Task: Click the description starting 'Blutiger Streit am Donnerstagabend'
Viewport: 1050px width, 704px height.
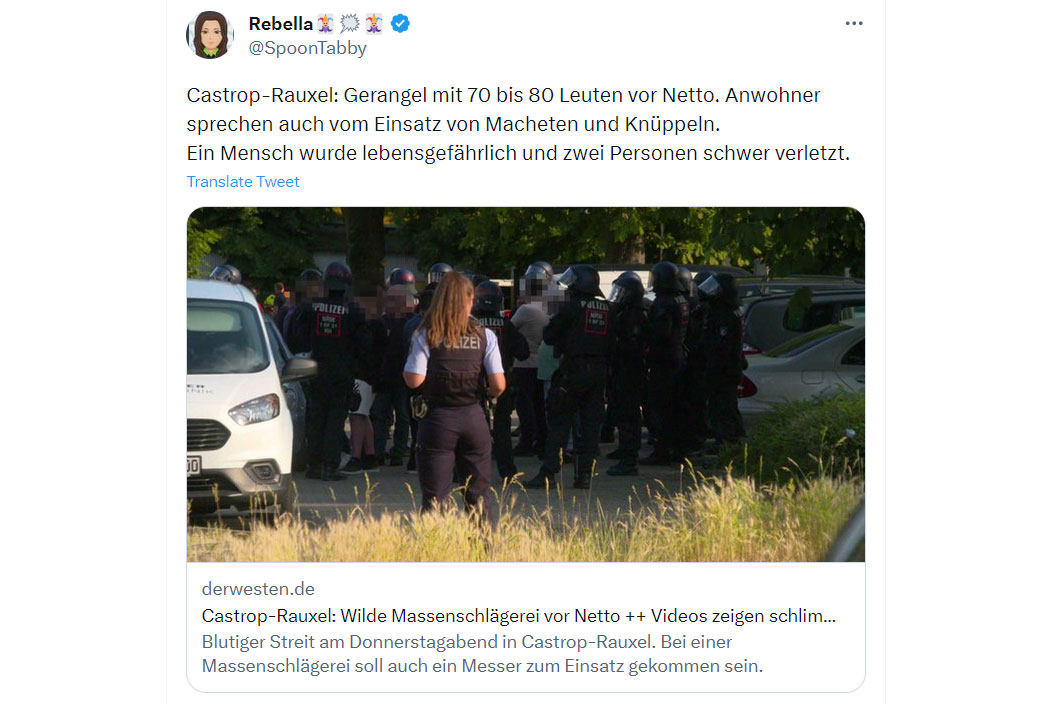Action: pos(467,642)
